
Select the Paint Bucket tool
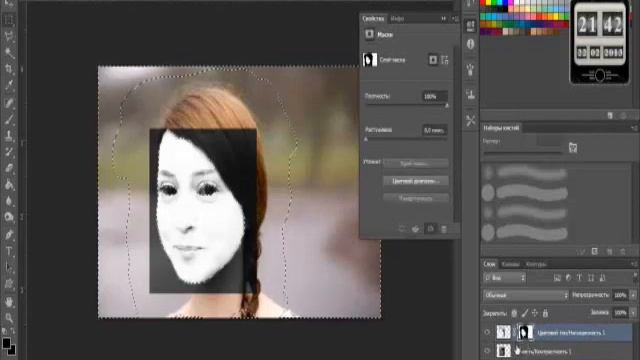9,185
